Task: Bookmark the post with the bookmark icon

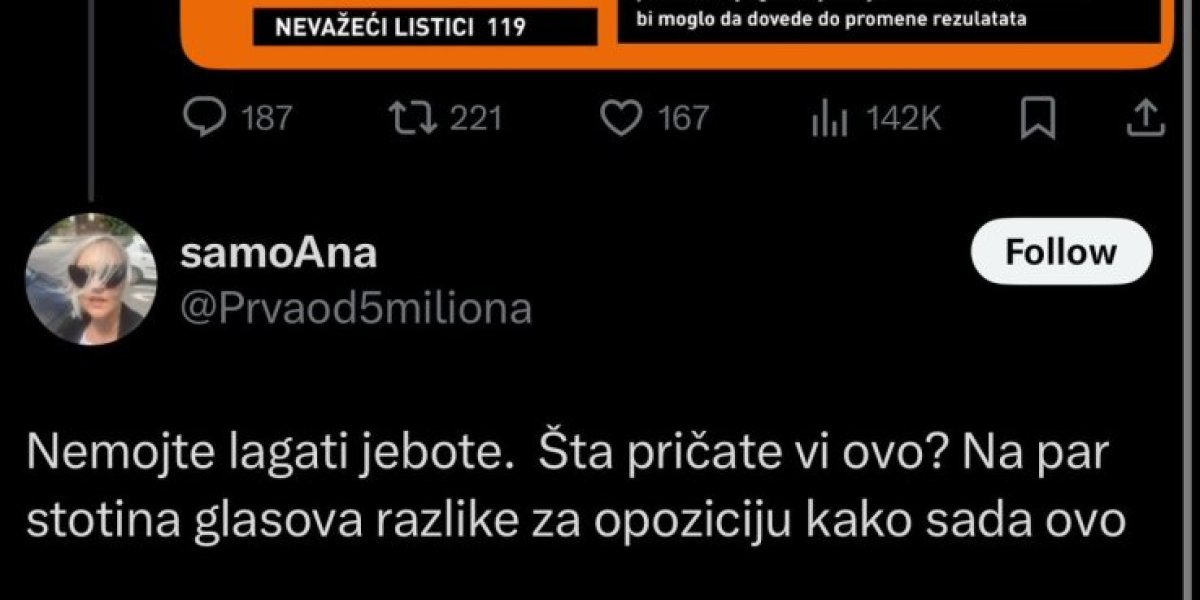Action: coord(1039,120)
